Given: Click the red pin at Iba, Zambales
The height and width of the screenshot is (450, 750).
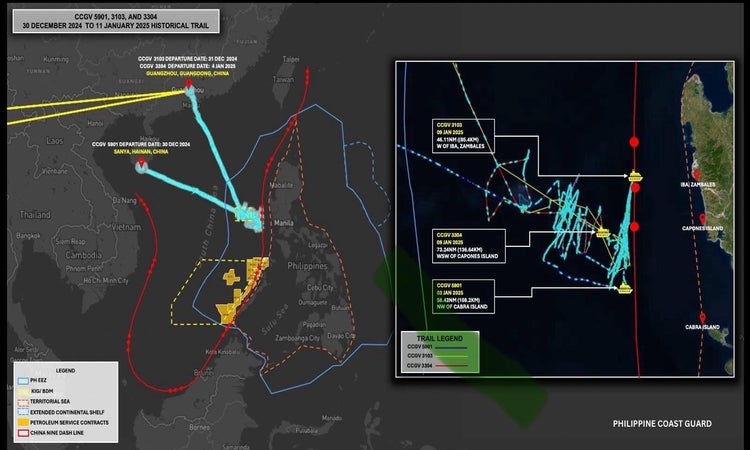Looking at the screenshot, I should click(x=697, y=175).
